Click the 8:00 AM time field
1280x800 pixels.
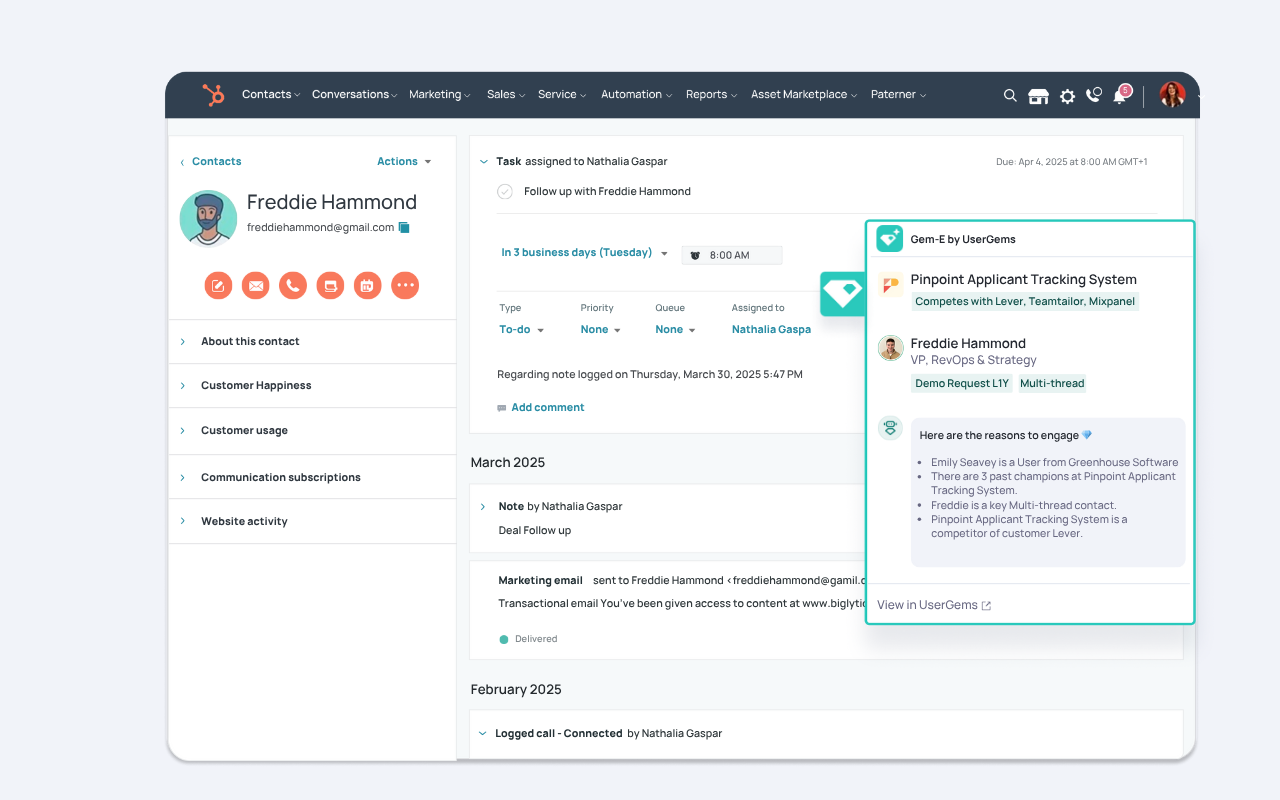click(732, 255)
